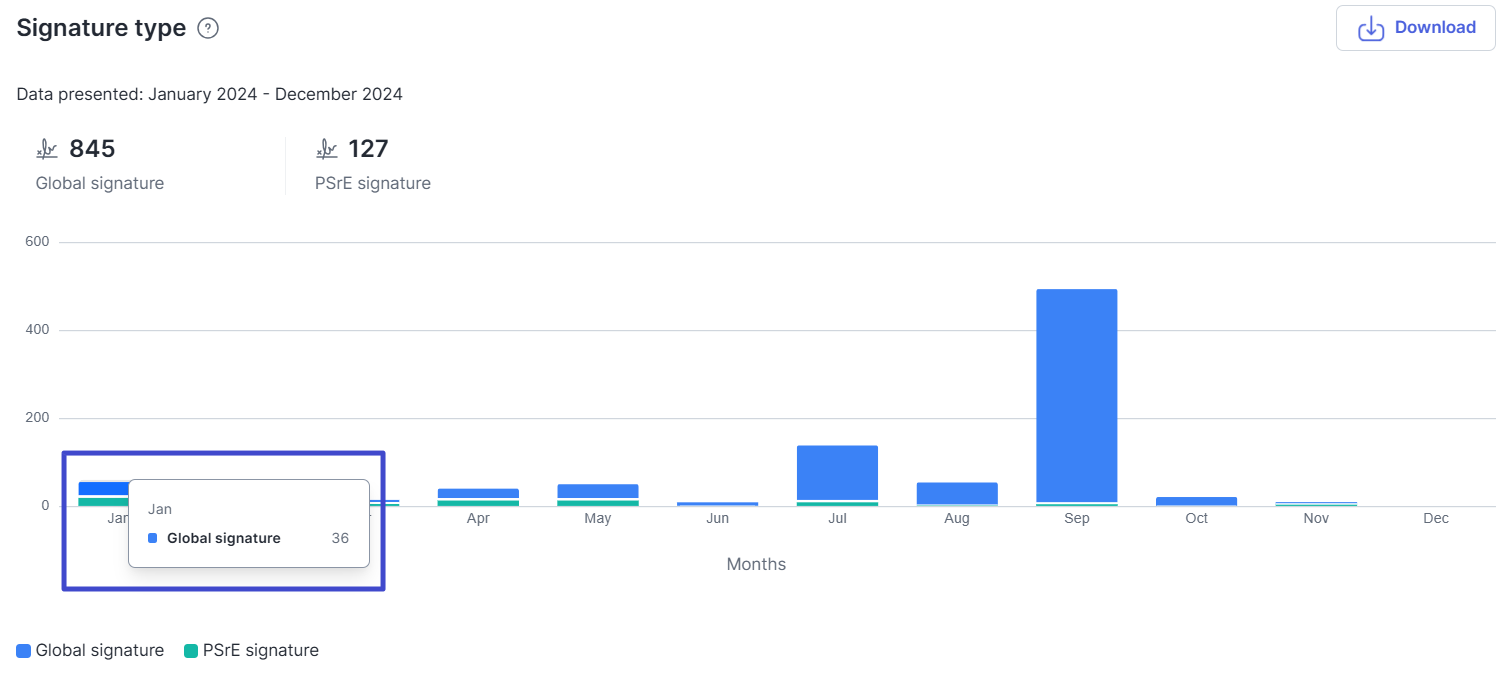1505x680 pixels.
Task: Select the October bar
Action: pos(1196,501)
